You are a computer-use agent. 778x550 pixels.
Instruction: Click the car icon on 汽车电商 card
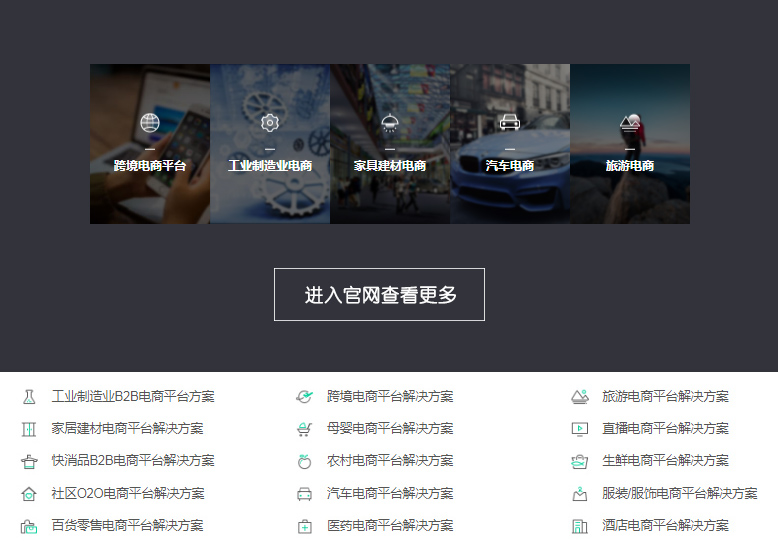[x=510, y=122]
